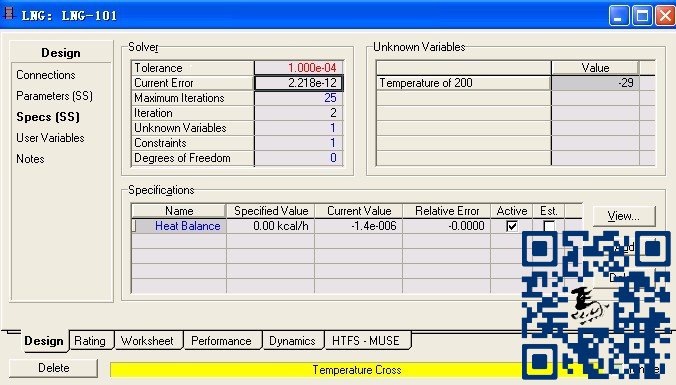Screen dimensions: 676x385
Task: Edit the Maximum Iterations value 25
Action: [298, 98]
